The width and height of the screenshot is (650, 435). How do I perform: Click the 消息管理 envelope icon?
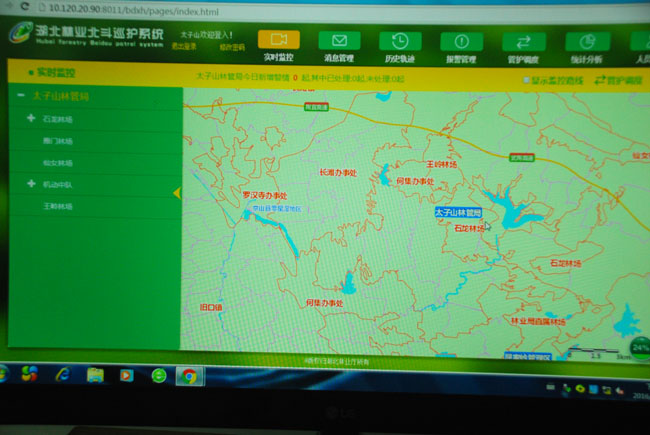pos(339,41)
